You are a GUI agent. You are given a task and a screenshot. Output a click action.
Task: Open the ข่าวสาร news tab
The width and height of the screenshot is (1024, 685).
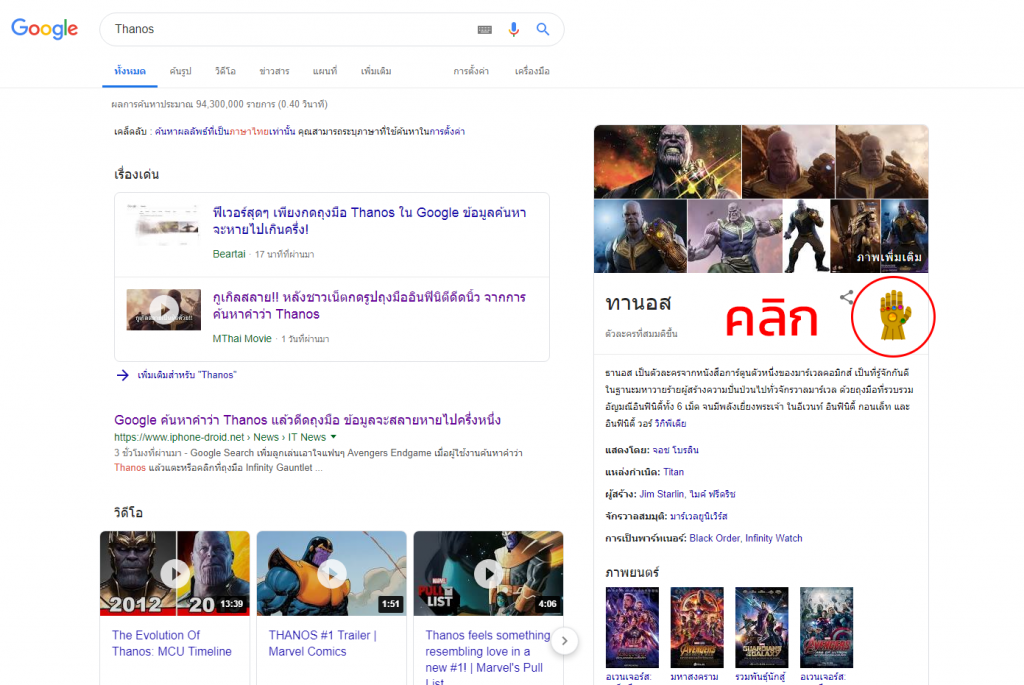pos(274,71)
